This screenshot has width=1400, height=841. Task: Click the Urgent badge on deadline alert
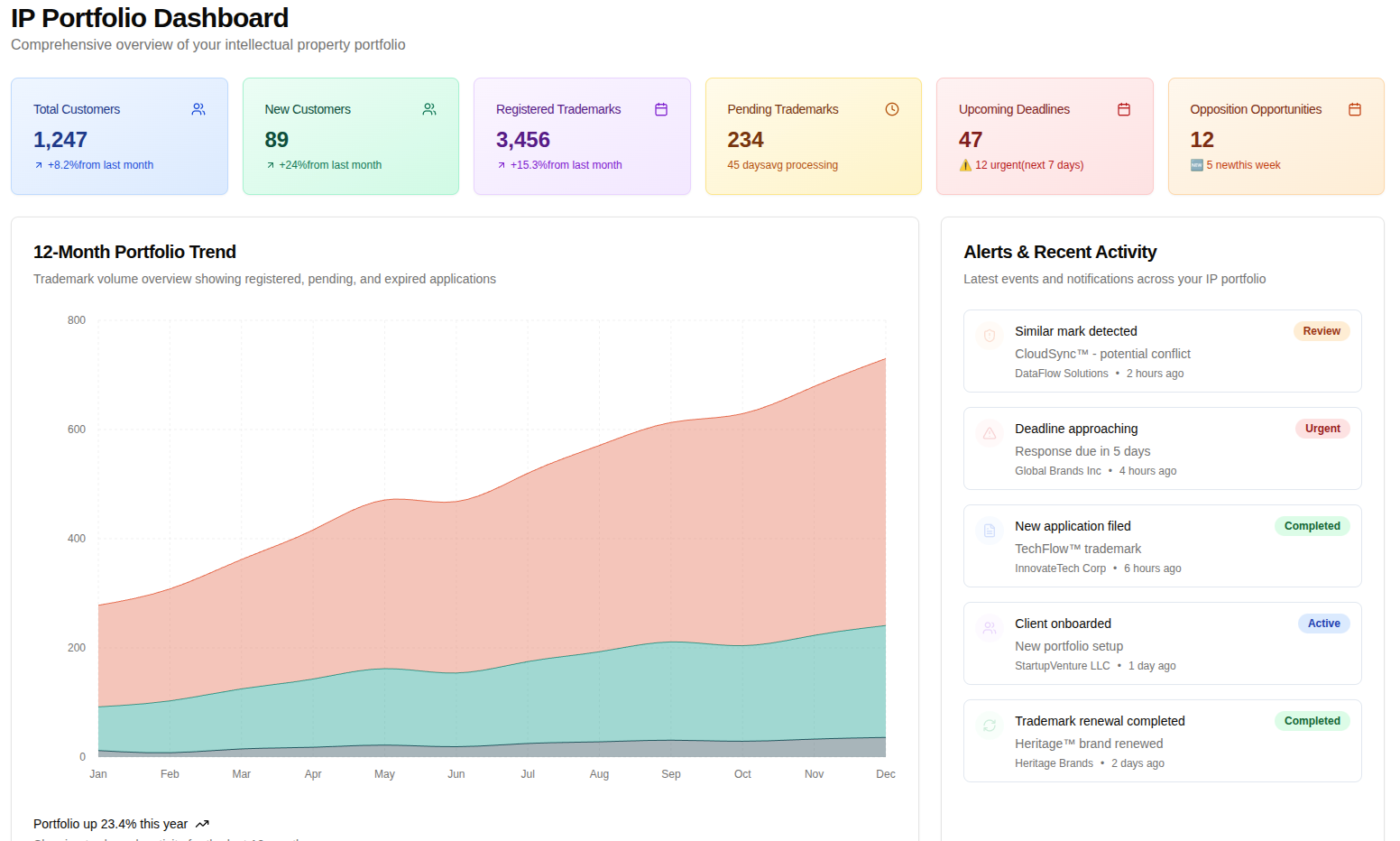pyautogui.click(x=1322, y=429)
